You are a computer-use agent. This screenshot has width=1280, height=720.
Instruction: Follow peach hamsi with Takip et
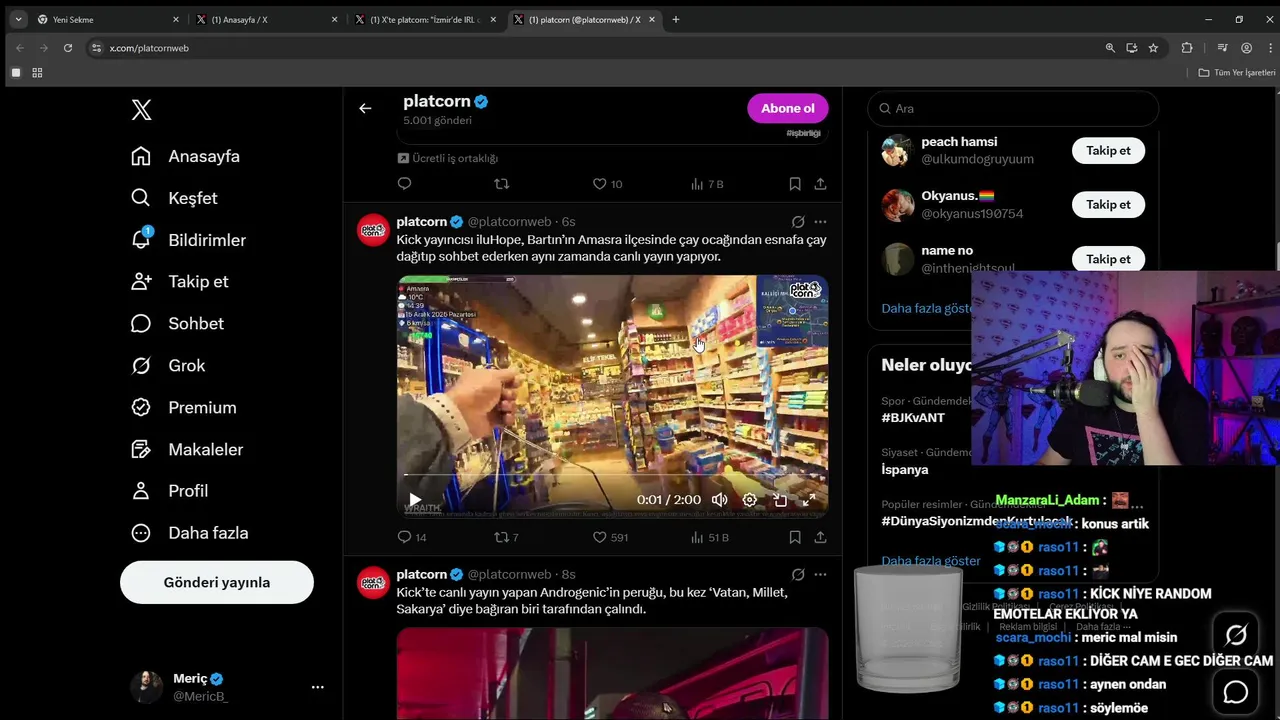(1108, 150)
